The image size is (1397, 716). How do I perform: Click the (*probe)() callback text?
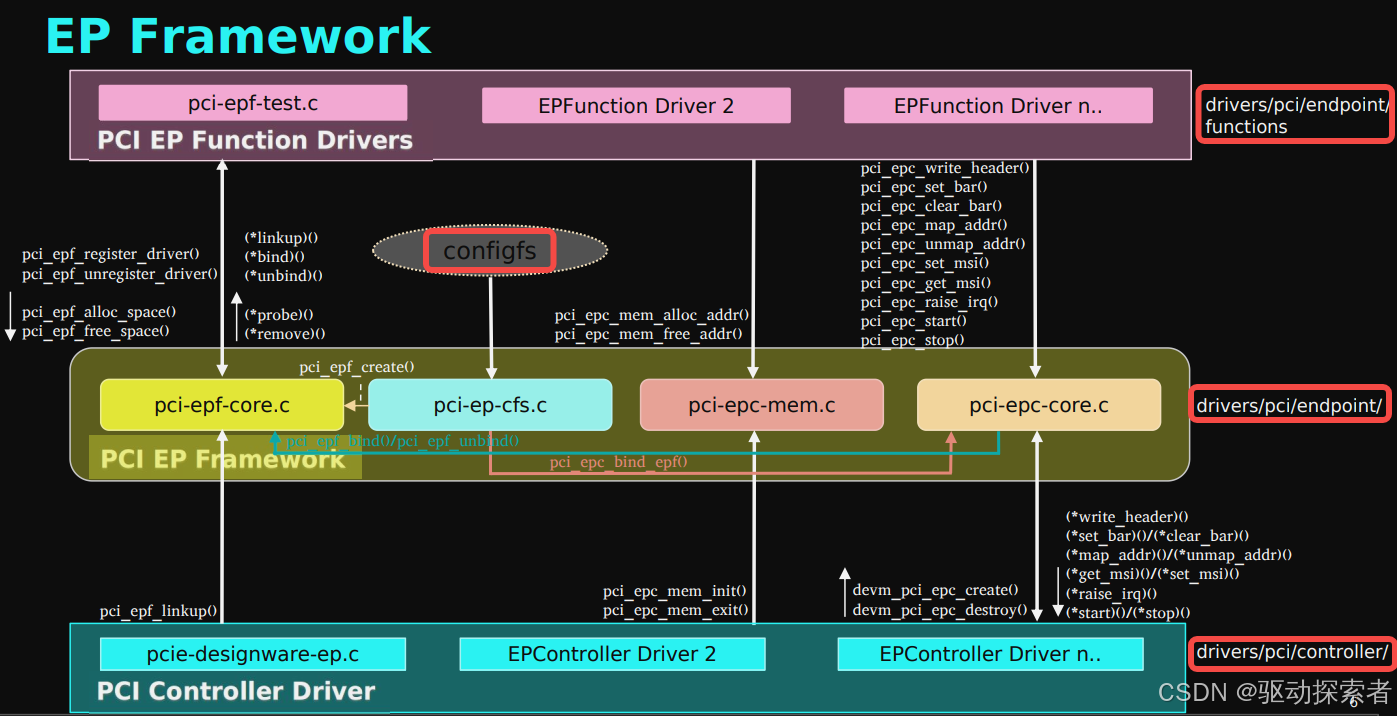pyautogui.click(x=280, y=314)
